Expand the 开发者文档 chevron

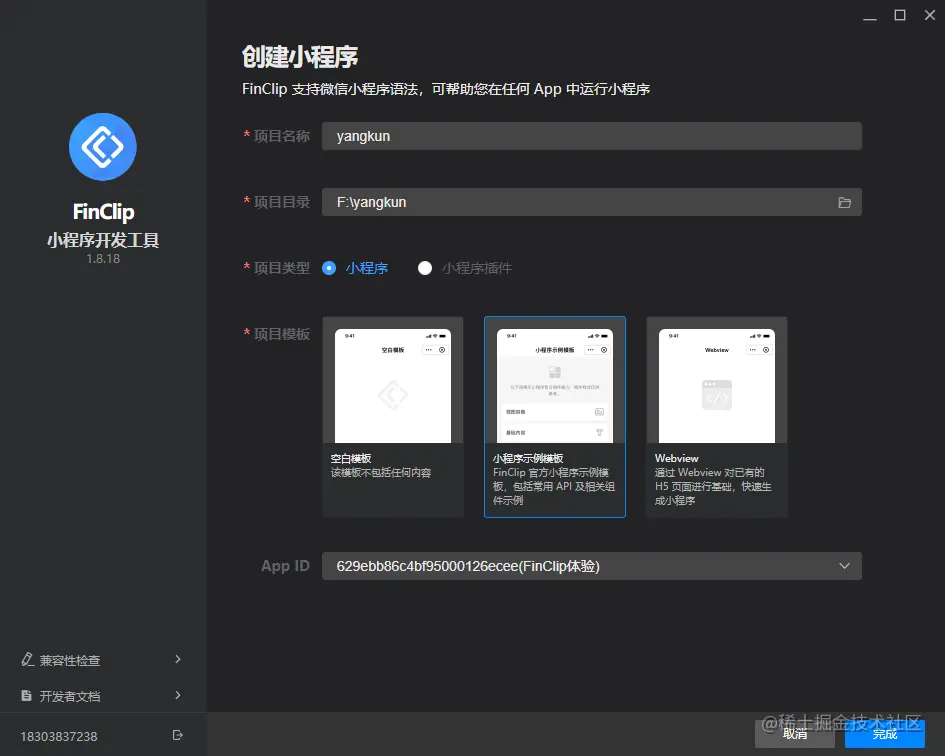[178, 696]
